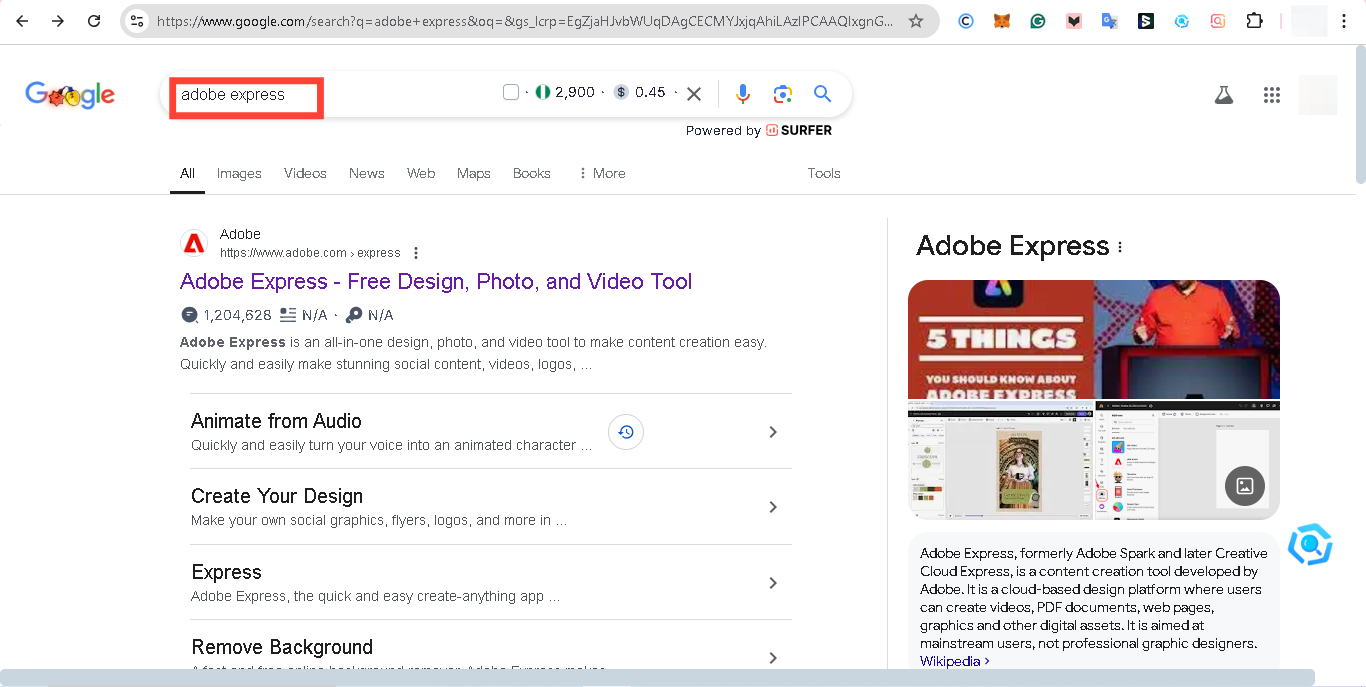Open the SURFER powered-by link
Image resolution: width=1366 pixels, height=687 pixels.
click(799, 130)
